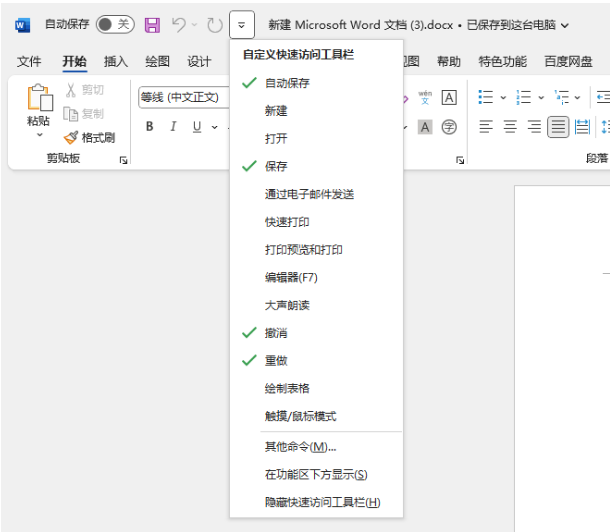The height and width of the screenshot is (532, 610).
Task: Enable 大声朗读 in the Quick Access menu
Action: (316, 305)
